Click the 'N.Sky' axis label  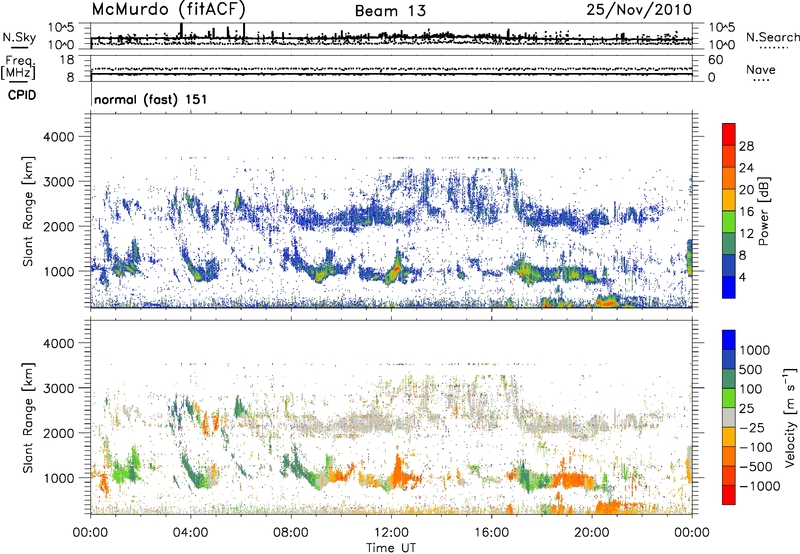tap(19, 37)
